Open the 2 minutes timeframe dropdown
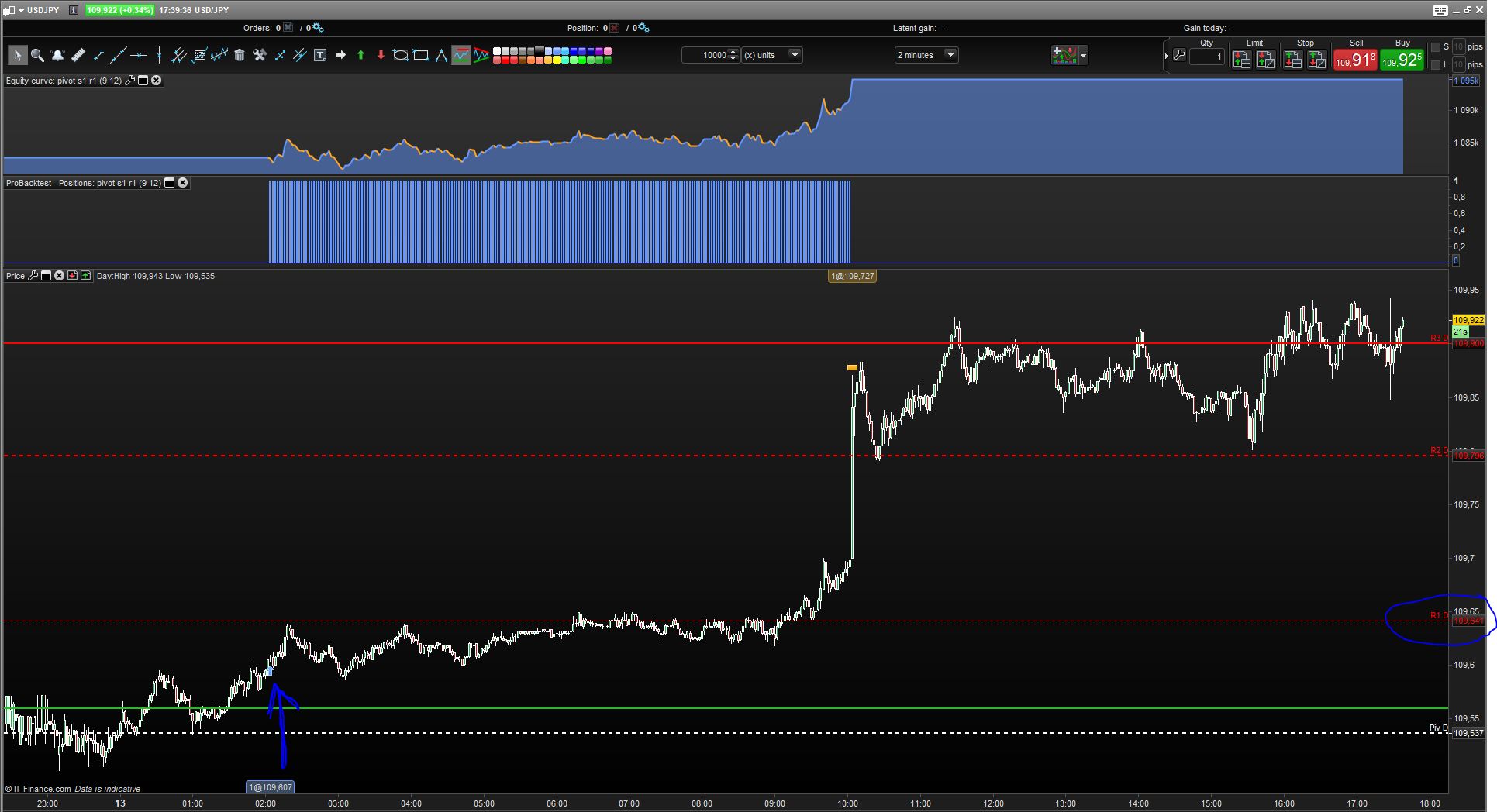The height and width of the screenshot is (812, 1497). click(950, 55)
